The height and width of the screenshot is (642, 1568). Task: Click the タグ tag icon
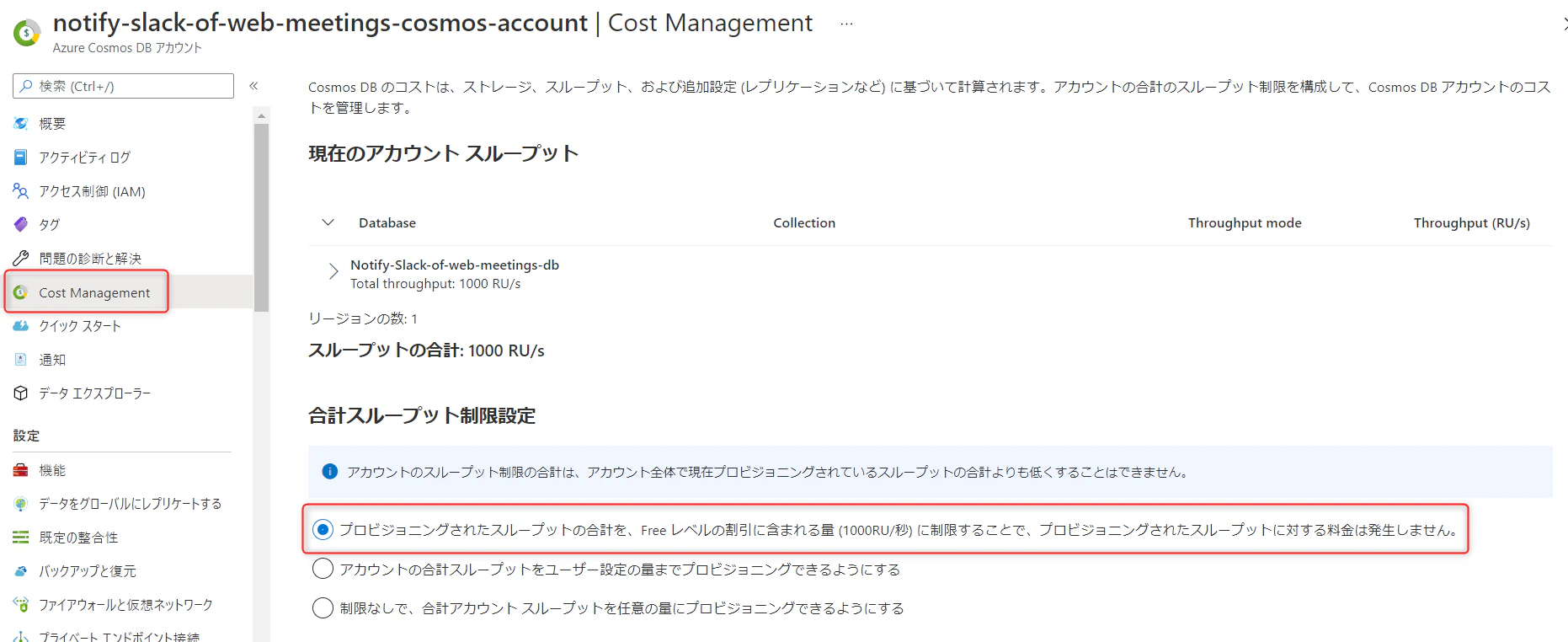coord(21,225)
